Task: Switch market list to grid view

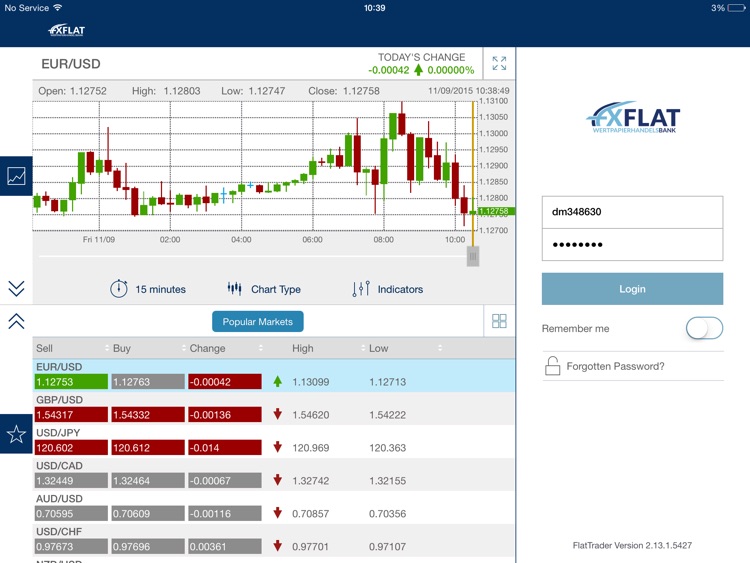Action: pyautogui.click(x=499, y=321)
